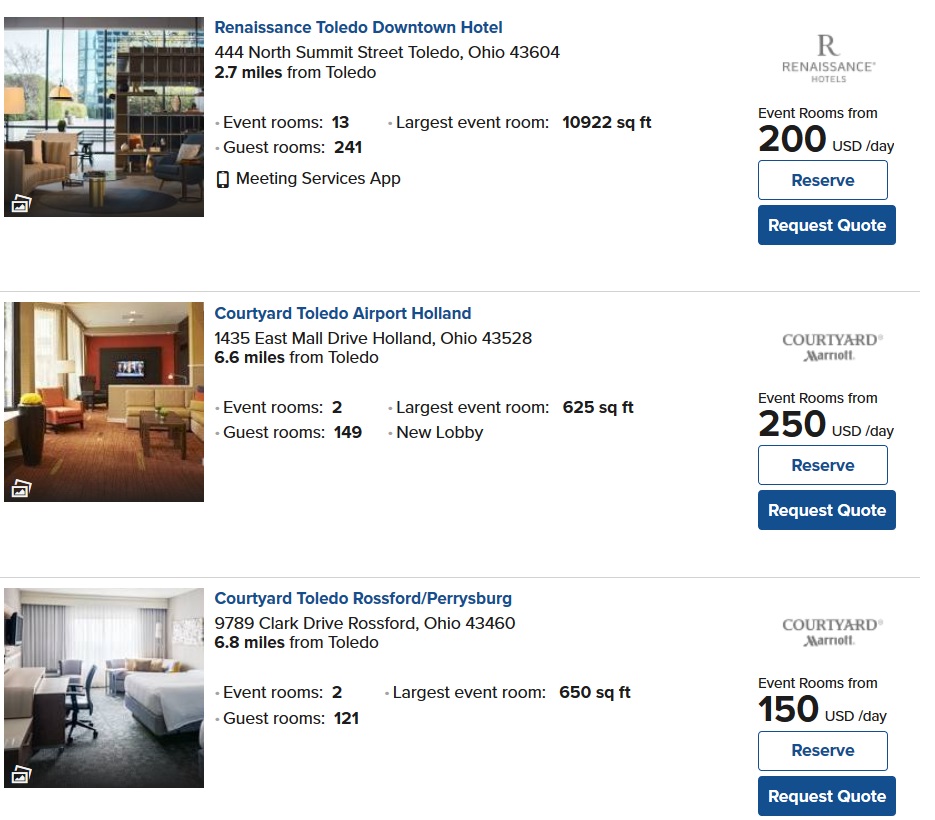Image resolution: width=935 pixels, height=820 pixels.
Task: Open photo gallery icon on Courtyard Airport Holland image
Action: (21, 489)
